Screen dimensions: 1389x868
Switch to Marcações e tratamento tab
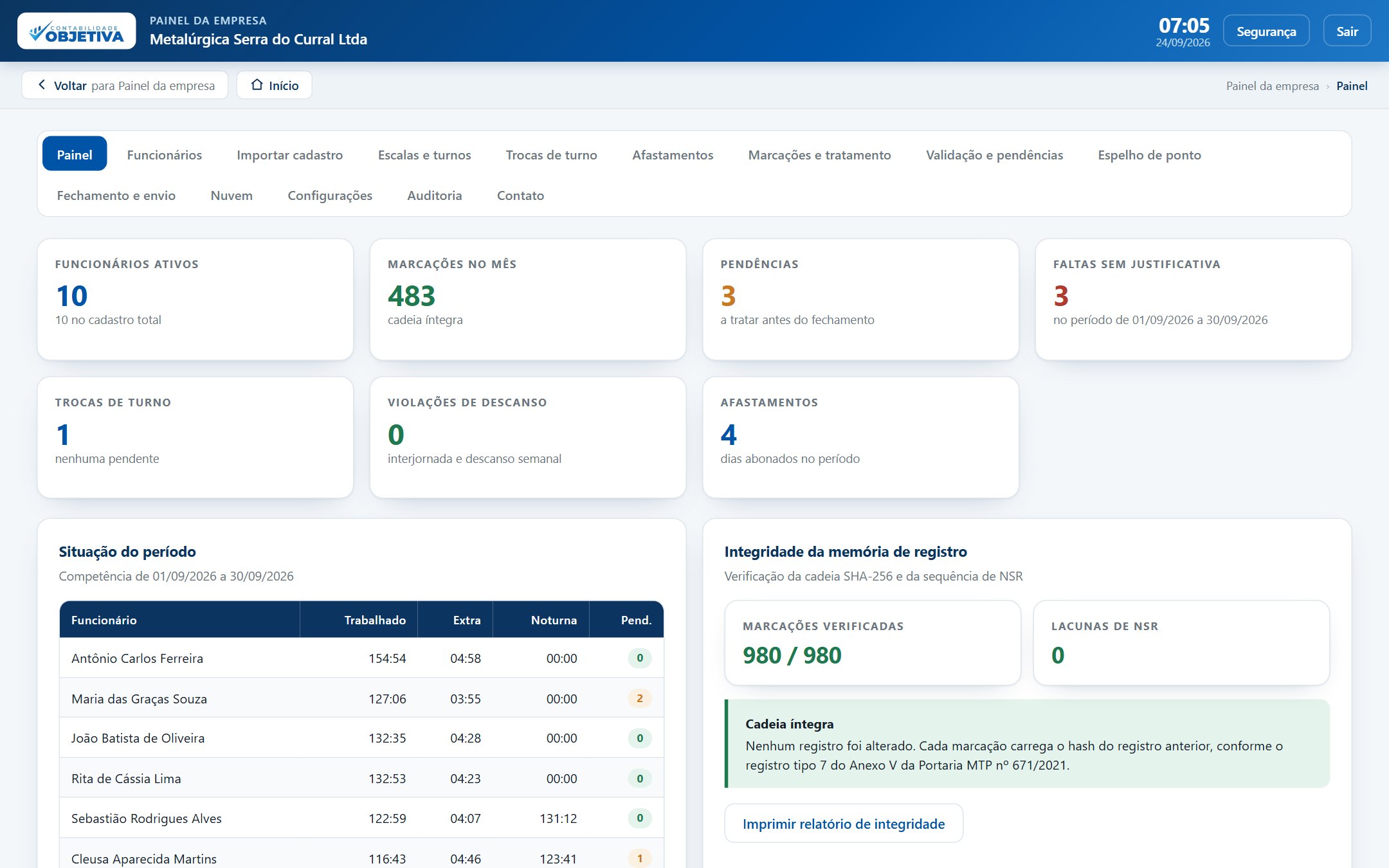point(819,154)
